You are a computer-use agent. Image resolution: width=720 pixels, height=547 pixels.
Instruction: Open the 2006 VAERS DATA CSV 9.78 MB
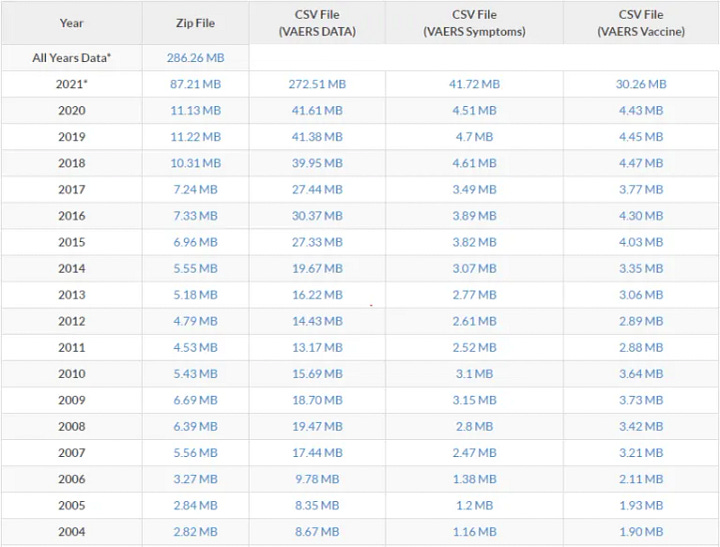317,479
